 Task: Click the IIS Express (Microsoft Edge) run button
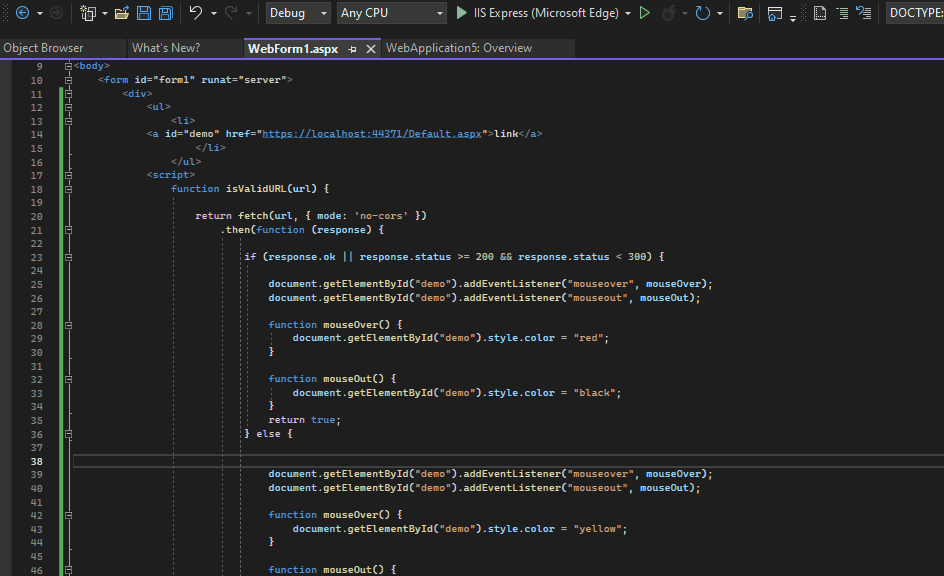[x=538, y=13]
